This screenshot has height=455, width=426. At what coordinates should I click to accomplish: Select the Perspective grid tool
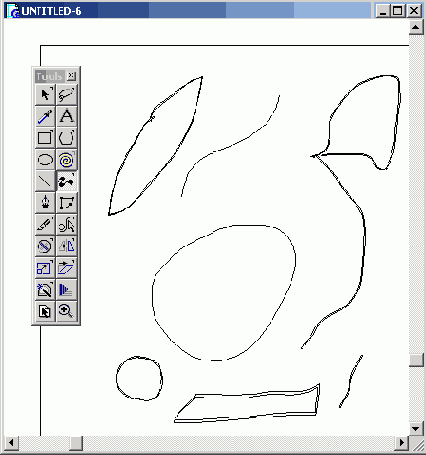point(67,290)
